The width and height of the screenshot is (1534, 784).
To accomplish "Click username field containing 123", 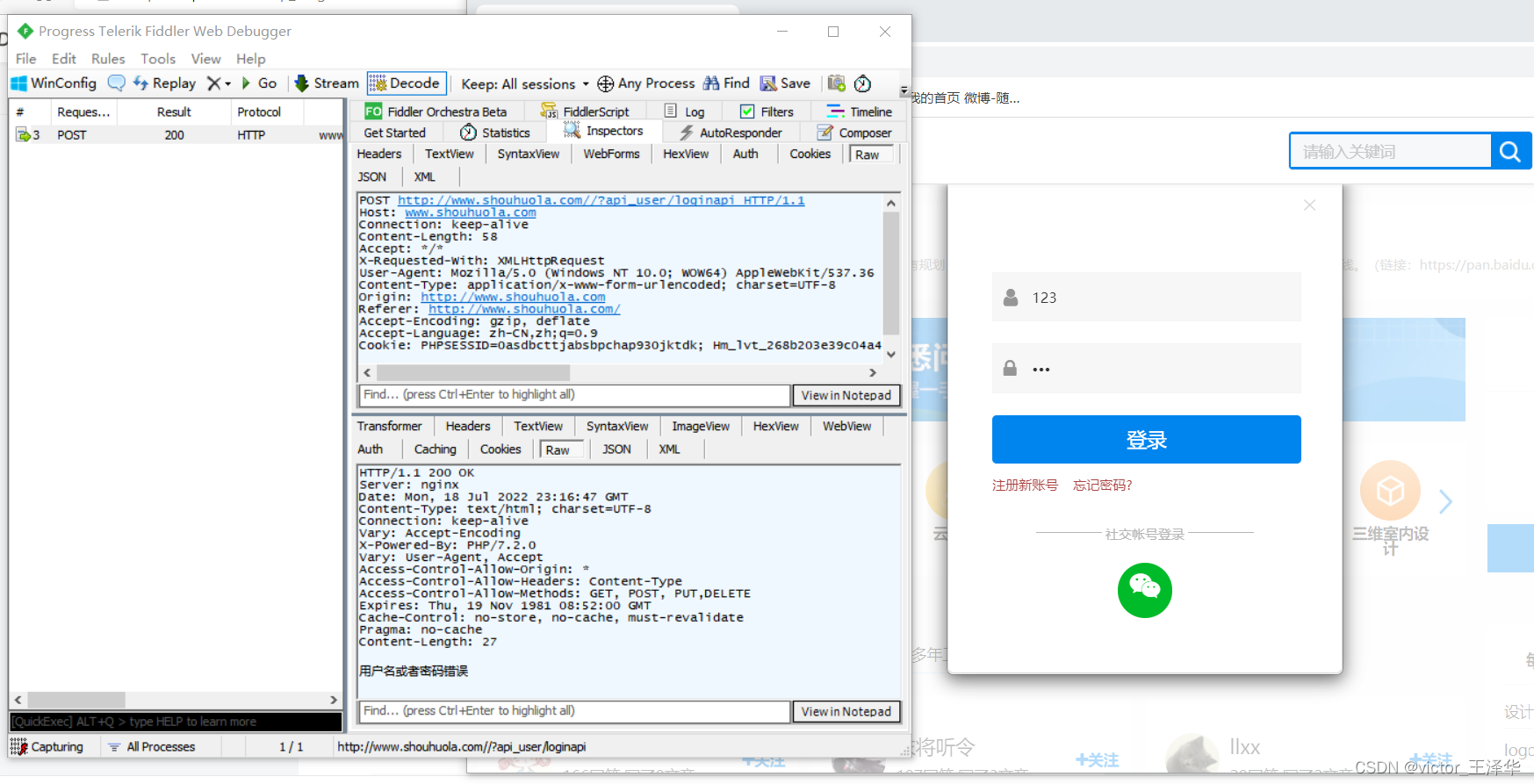I will click(x=1146, y=297).
